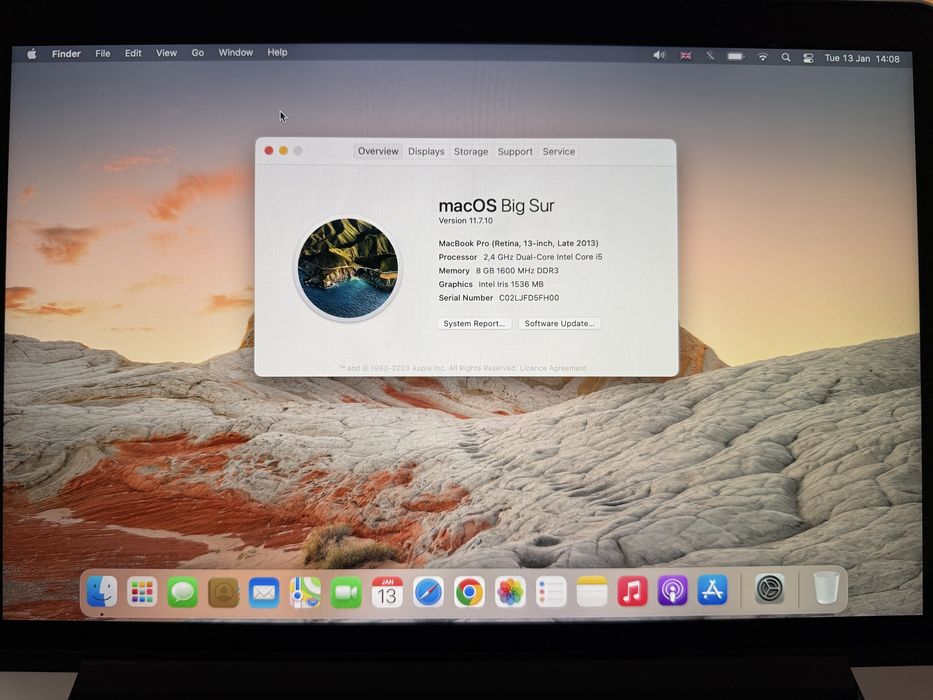Open the Wi-Fi menu

[762, 57]
